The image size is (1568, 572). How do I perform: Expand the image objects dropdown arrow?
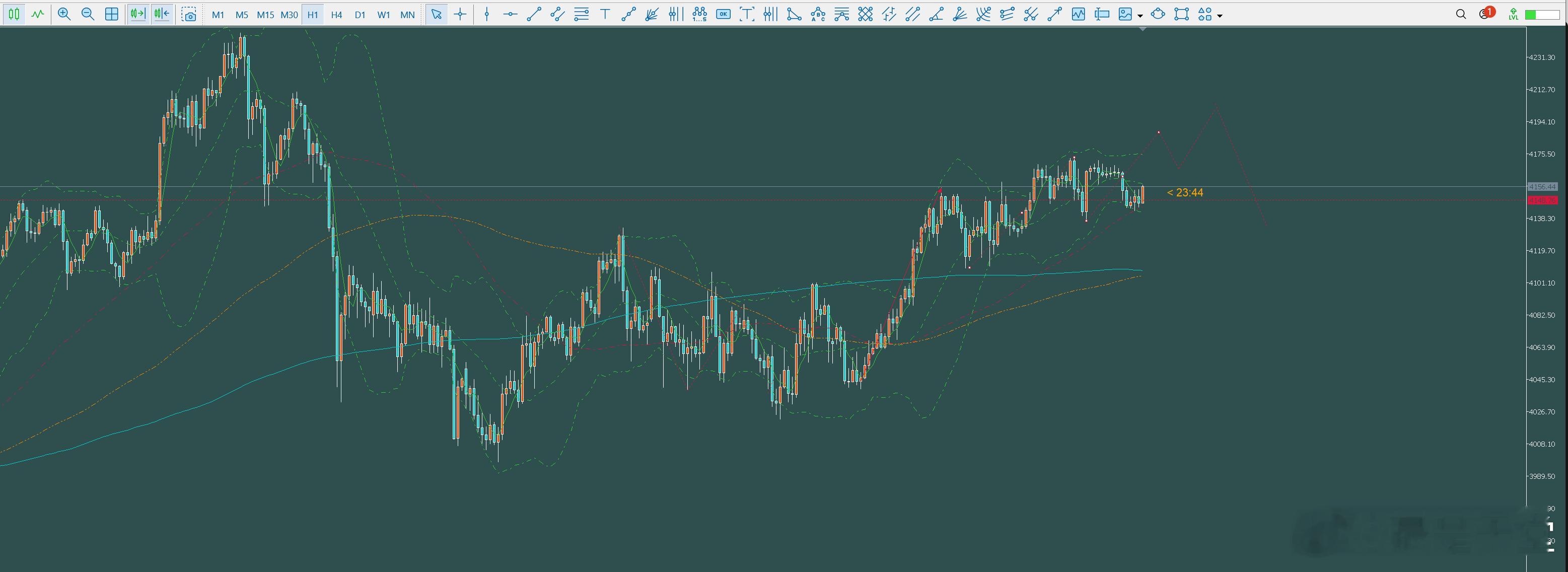coord(1140,16)
